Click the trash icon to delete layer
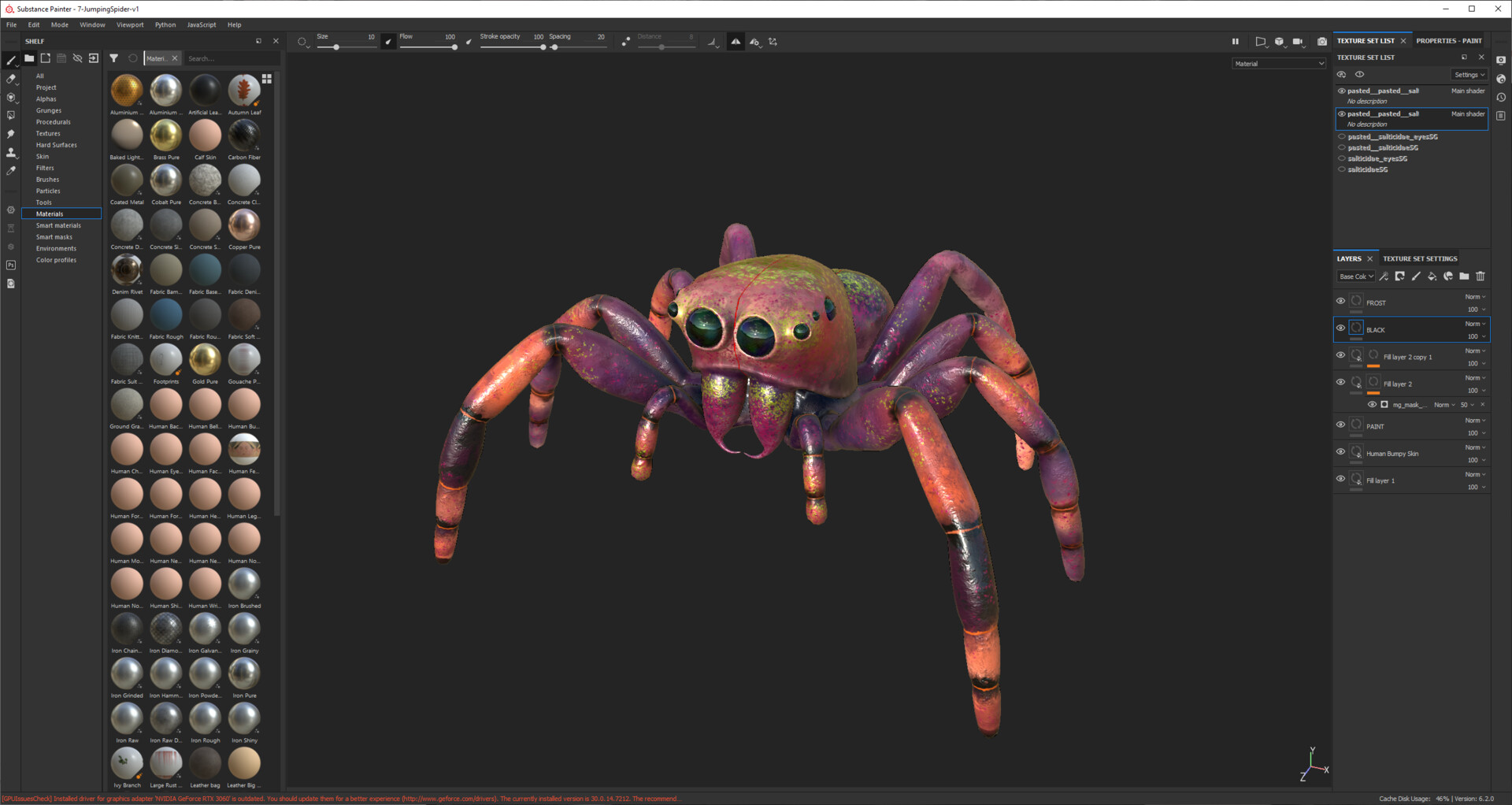 coord(1480,276)
